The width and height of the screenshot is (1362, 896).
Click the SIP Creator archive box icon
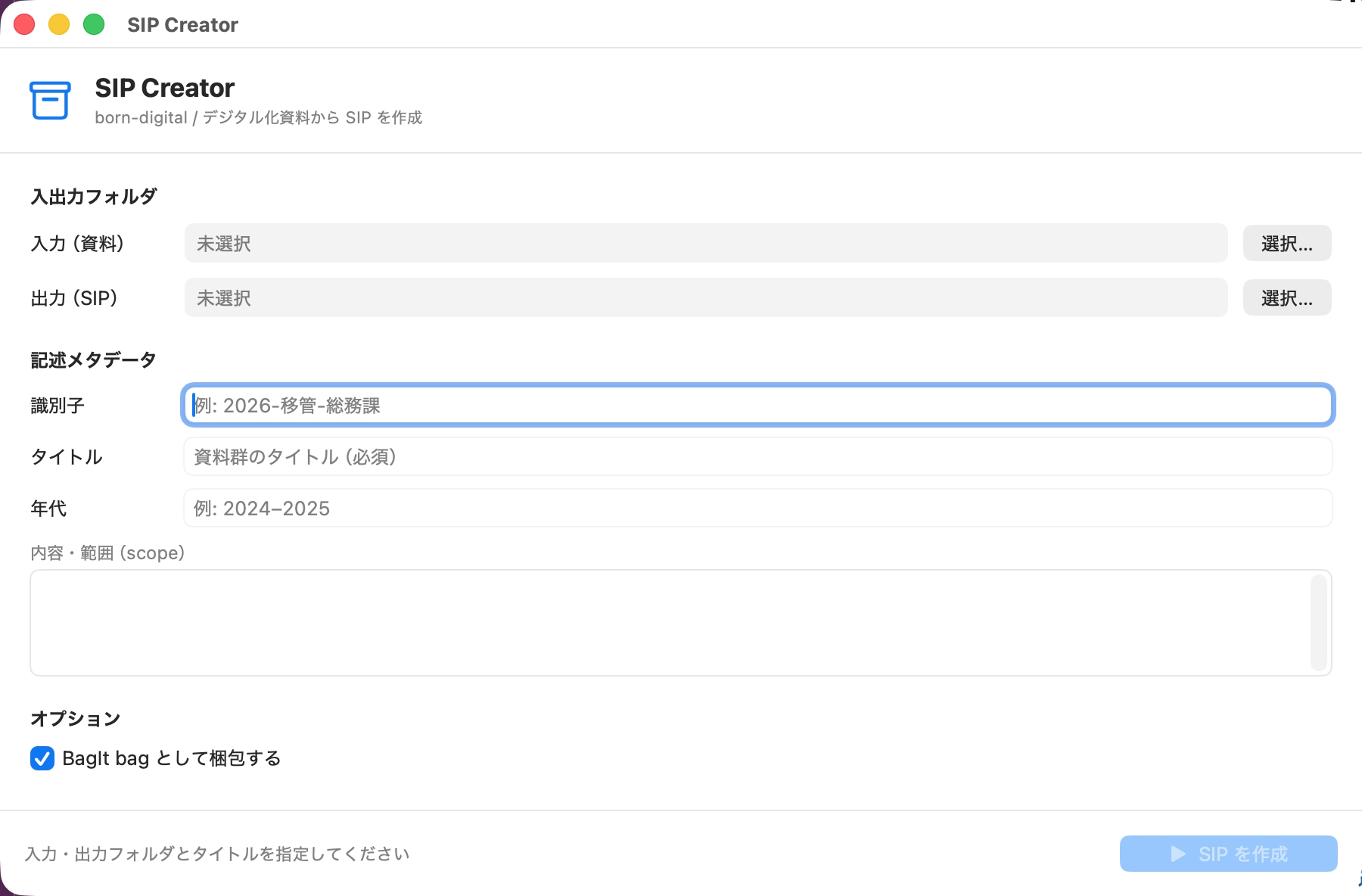tap(50, 101)
